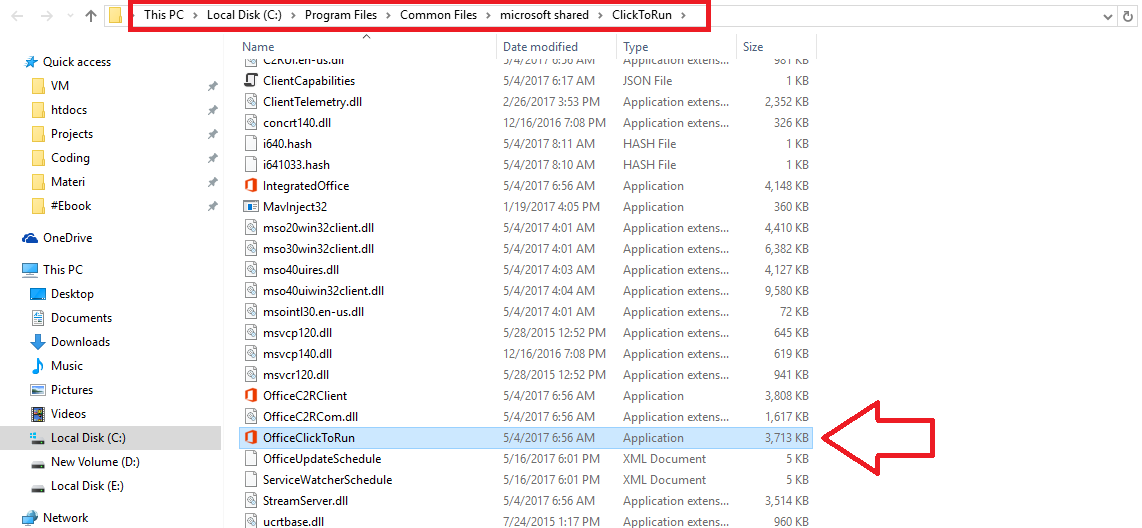The height and width of the screenshot is (528, 1142).
Task: Click the ClientCapabilities JSON file icon
Action: (251, 81)
